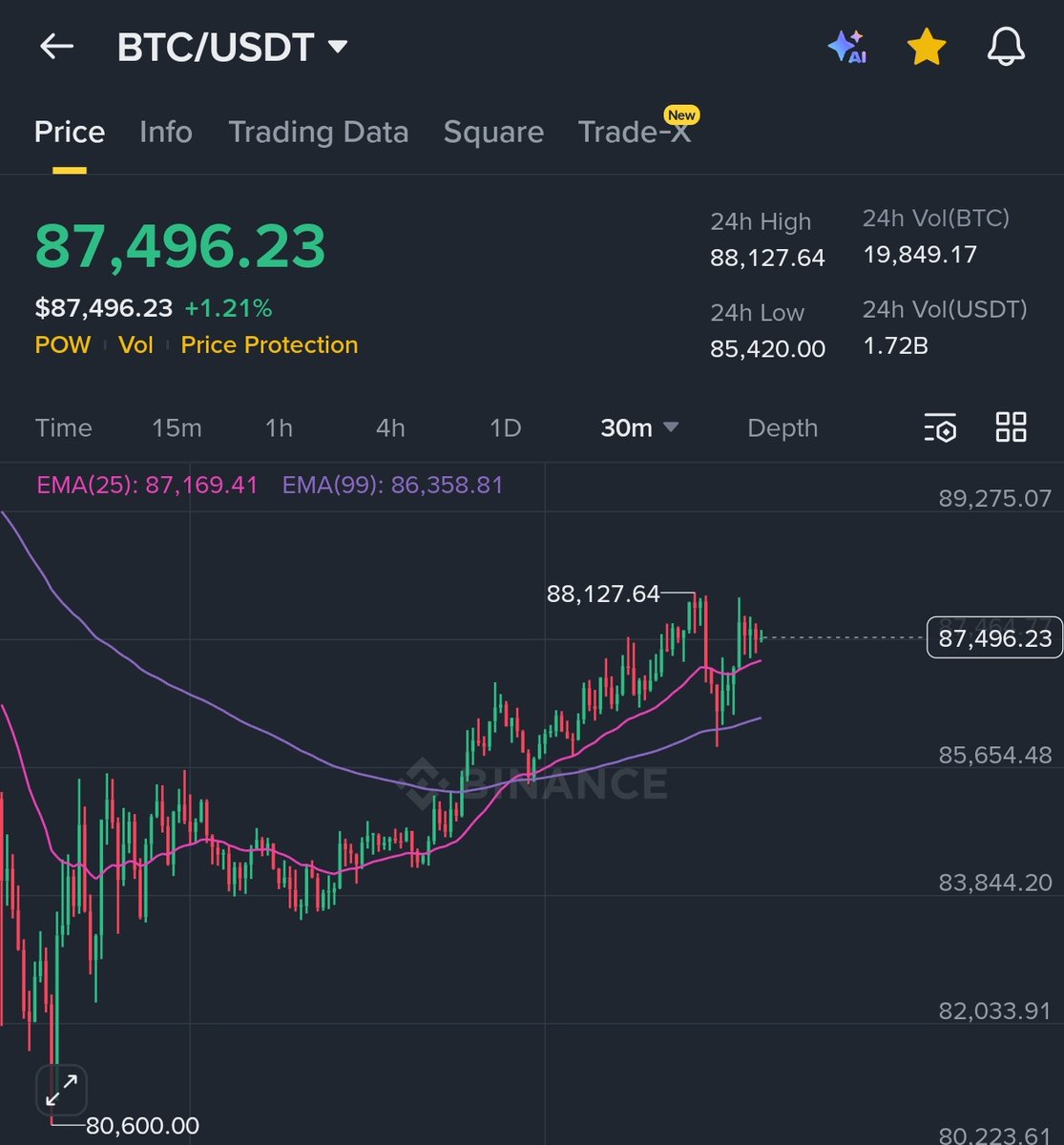Tap the 88,127.64 chart high marker

[x=603, y=593]
